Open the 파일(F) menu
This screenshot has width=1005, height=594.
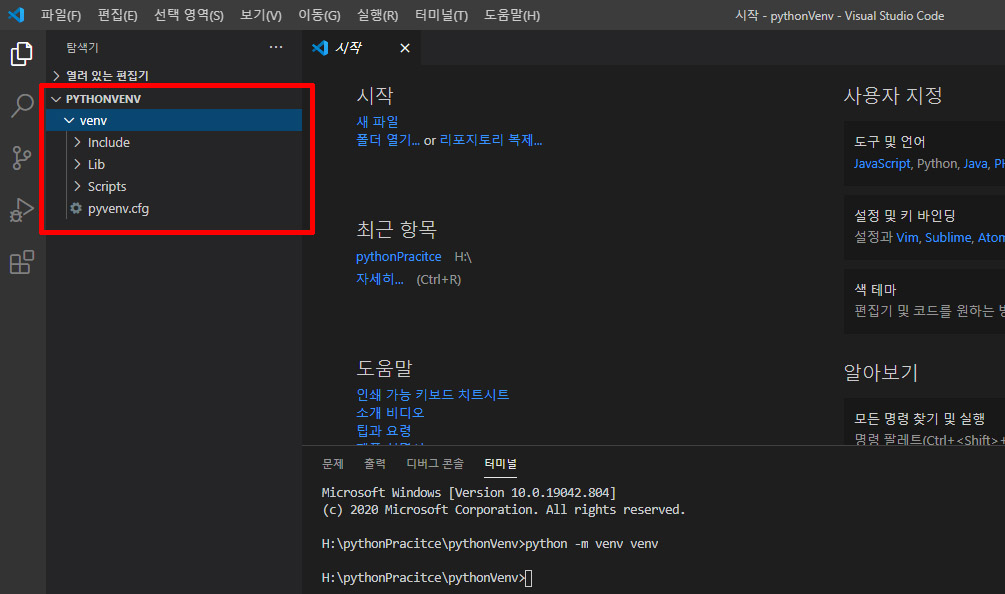(61, 15)
